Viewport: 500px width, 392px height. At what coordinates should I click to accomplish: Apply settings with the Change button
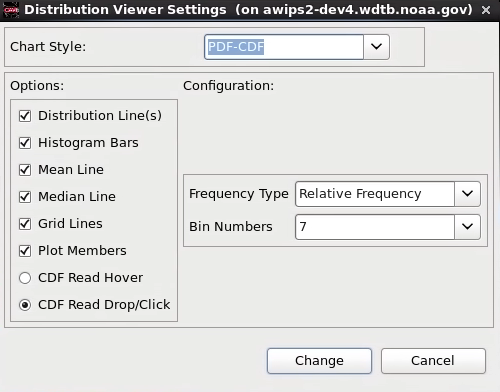tap(319, 361)
